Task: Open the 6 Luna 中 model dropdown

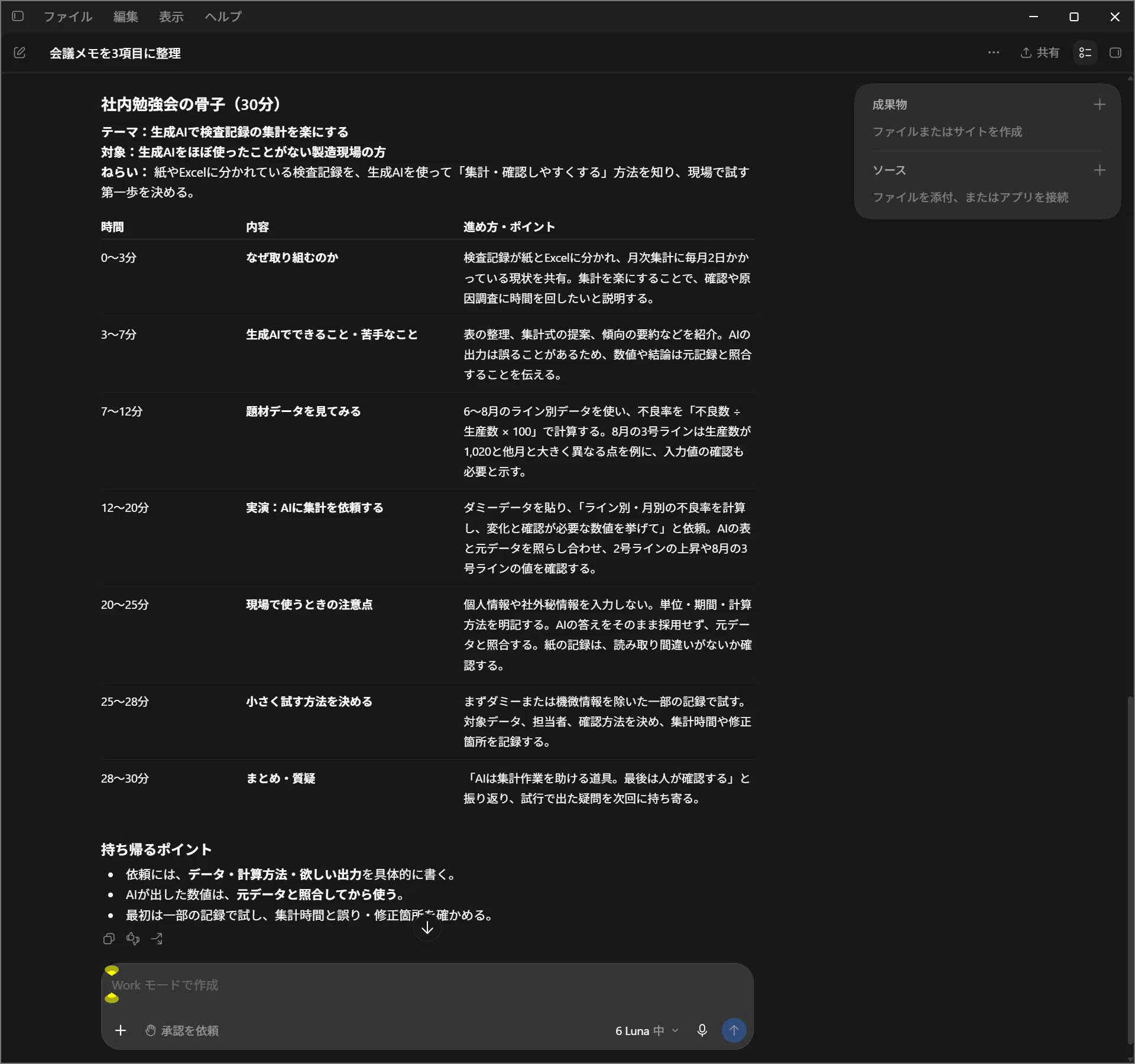Action: point(647,1030)
